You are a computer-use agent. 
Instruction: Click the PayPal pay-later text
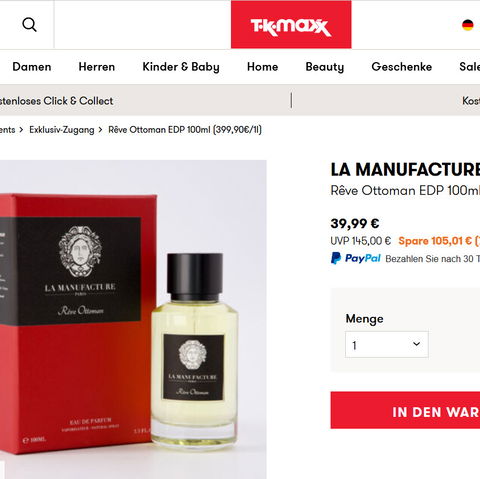click(433, 259)
